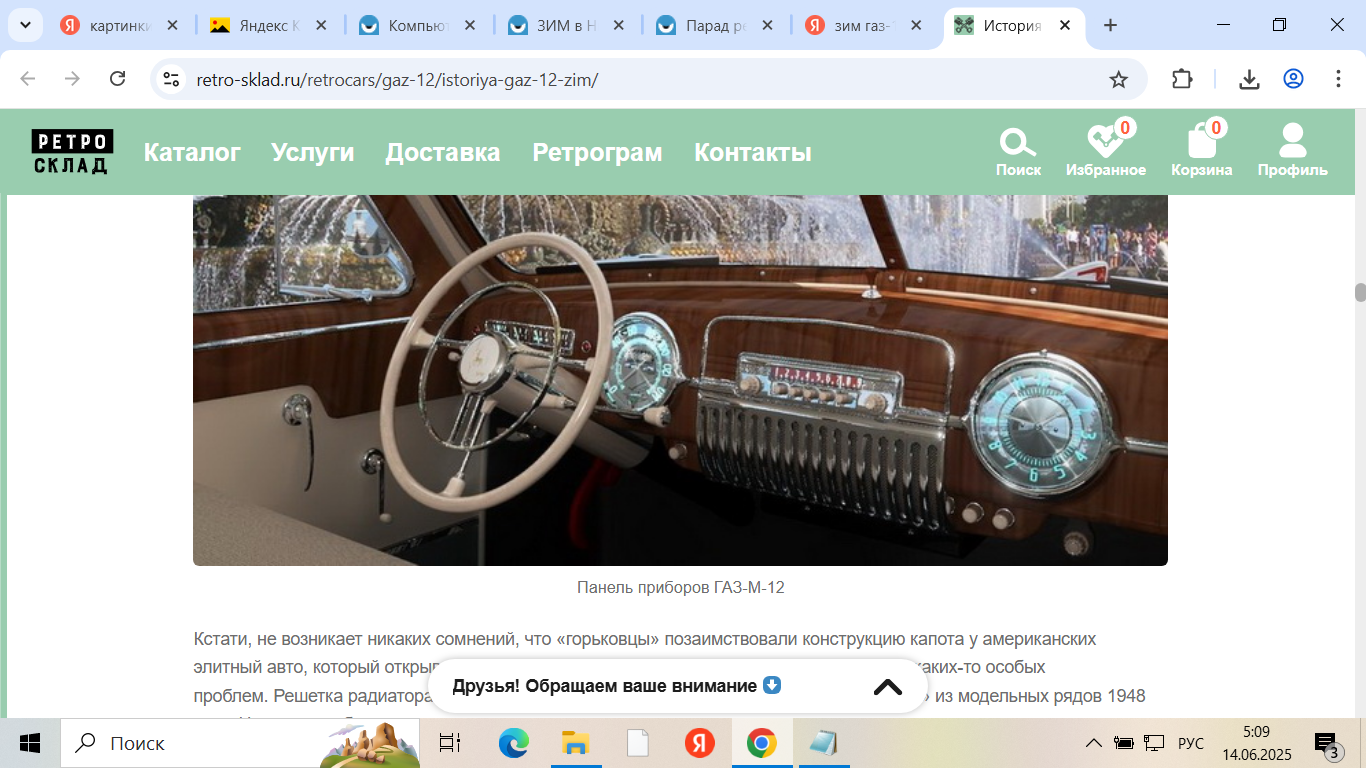
Task: Open the Chrome three-dot menu
Action: click(x=1338, y=79)
